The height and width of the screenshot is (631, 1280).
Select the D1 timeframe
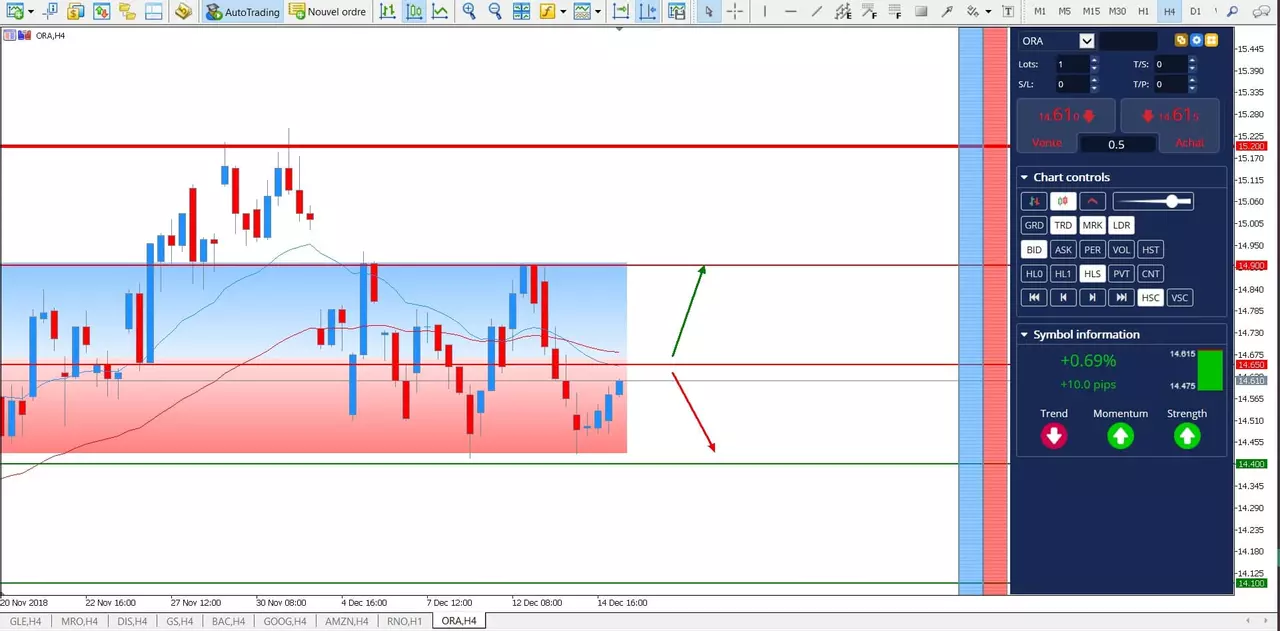coord(1195,12)
